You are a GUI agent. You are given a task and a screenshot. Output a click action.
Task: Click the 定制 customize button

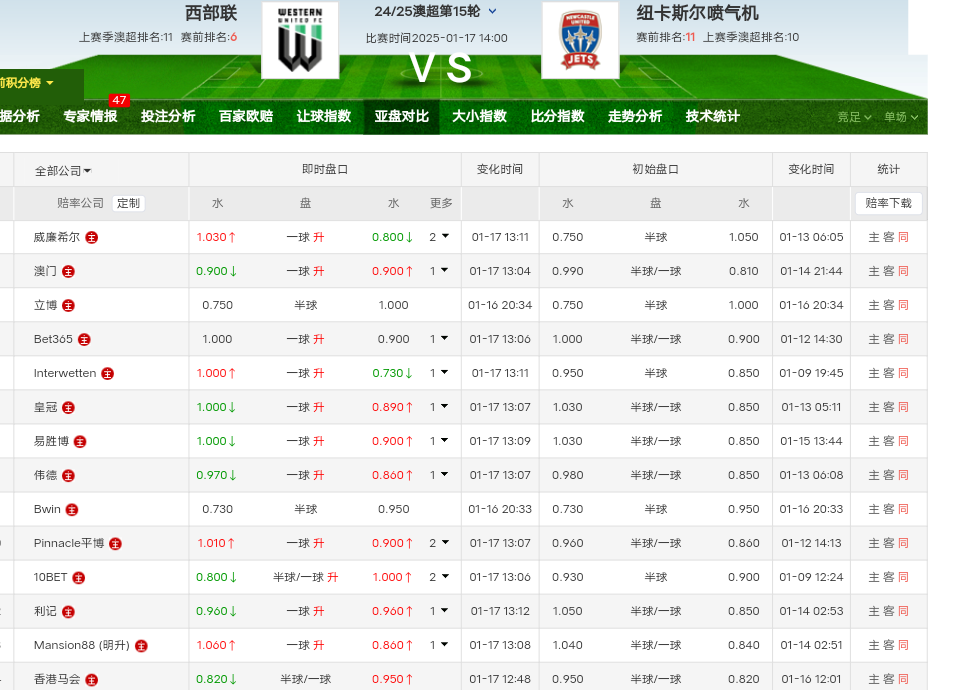pos(128,203)
